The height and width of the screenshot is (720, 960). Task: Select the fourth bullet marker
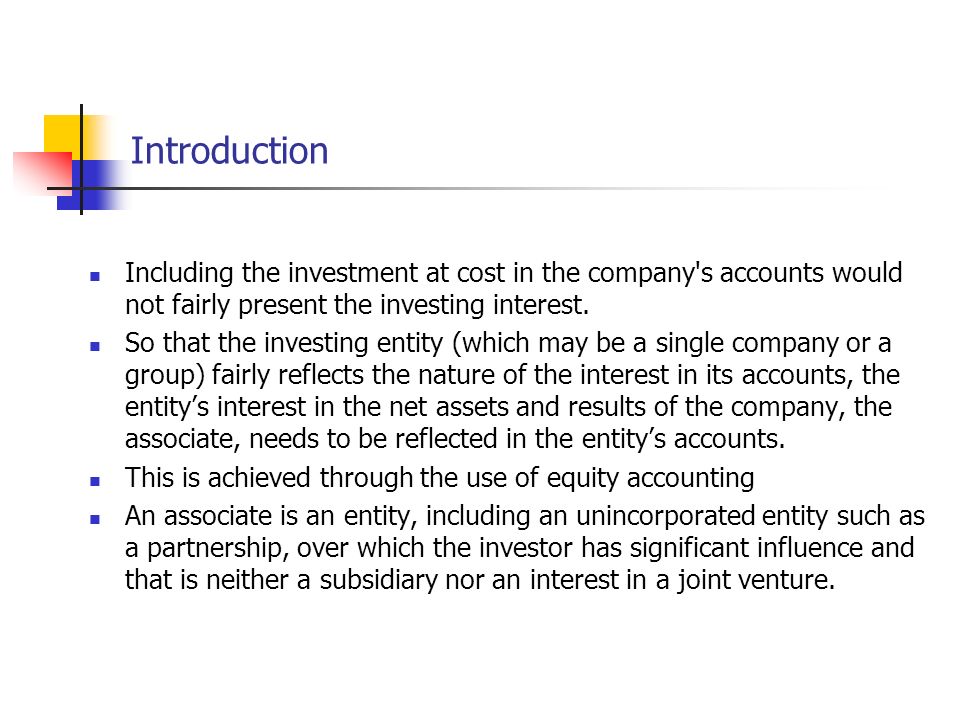(x=95, y=520)
